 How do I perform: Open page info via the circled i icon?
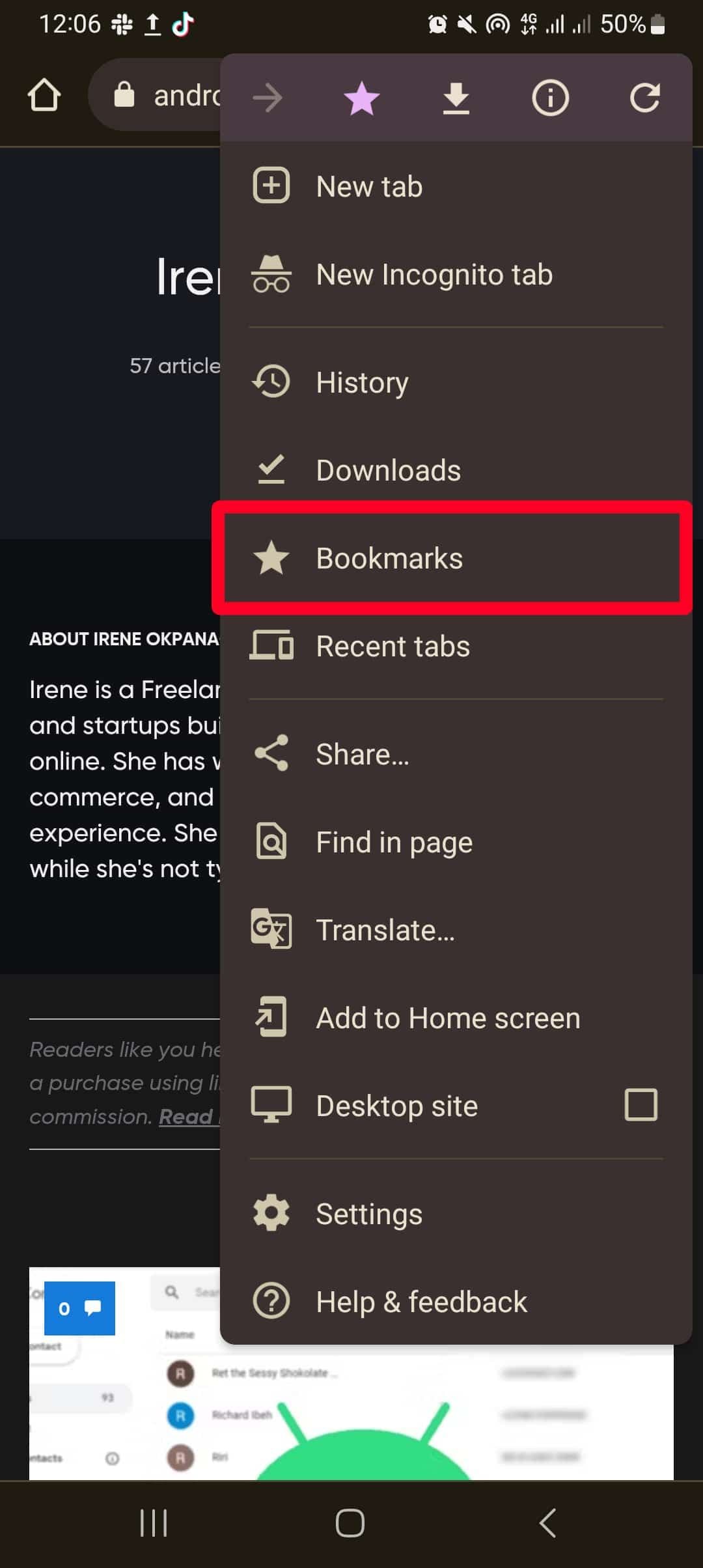550,98
